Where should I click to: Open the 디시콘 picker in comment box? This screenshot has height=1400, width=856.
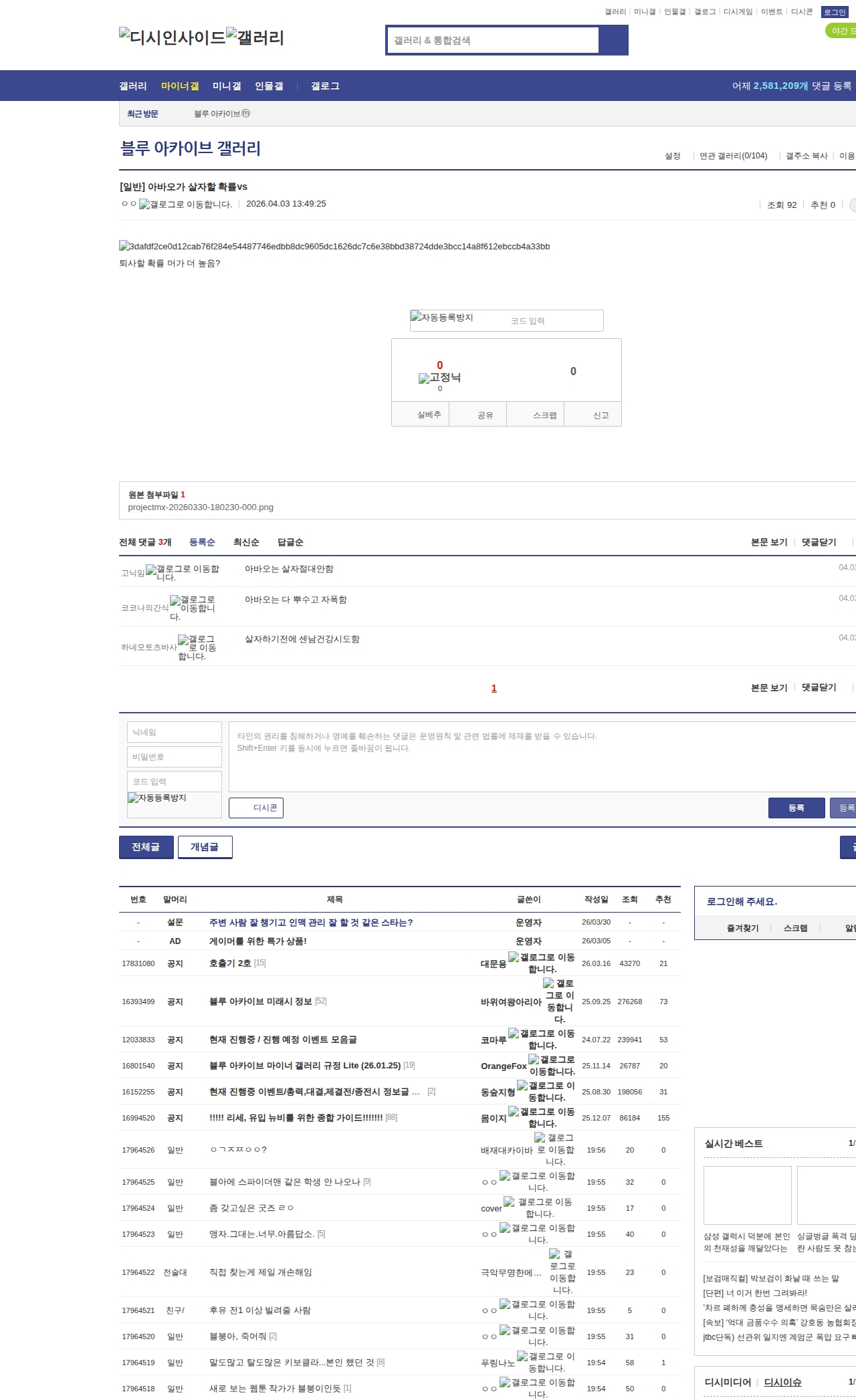click(x=256, y=808)
